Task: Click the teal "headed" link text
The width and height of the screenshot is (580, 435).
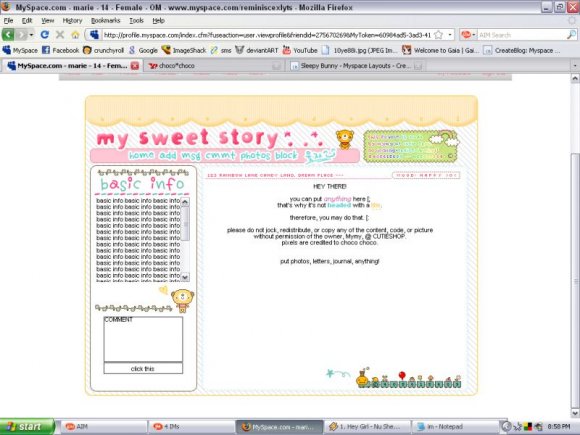Action: click(339, 205)
